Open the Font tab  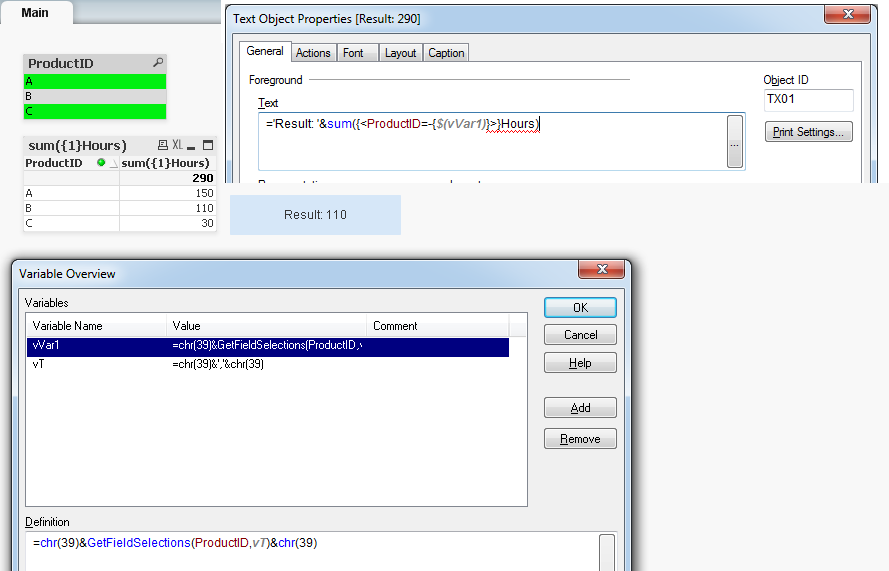coord(353,53)
